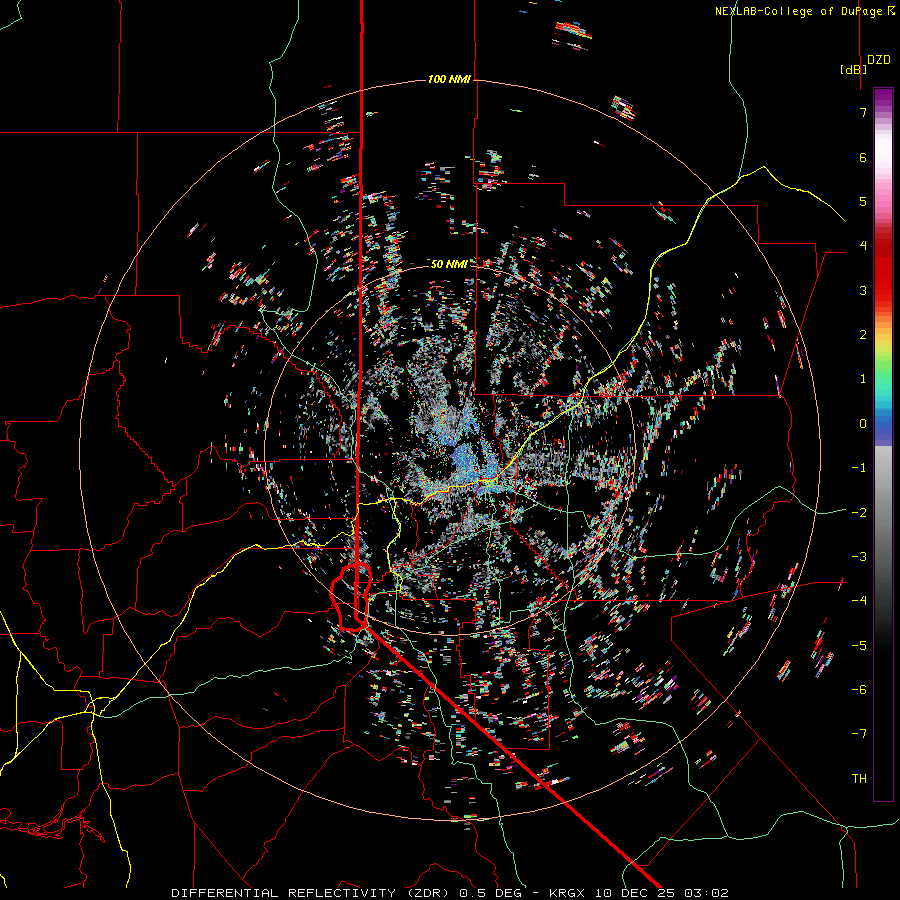Click the -1 dB value on color scale
This screenshot has height=900, width=900.
coord(859,468)
